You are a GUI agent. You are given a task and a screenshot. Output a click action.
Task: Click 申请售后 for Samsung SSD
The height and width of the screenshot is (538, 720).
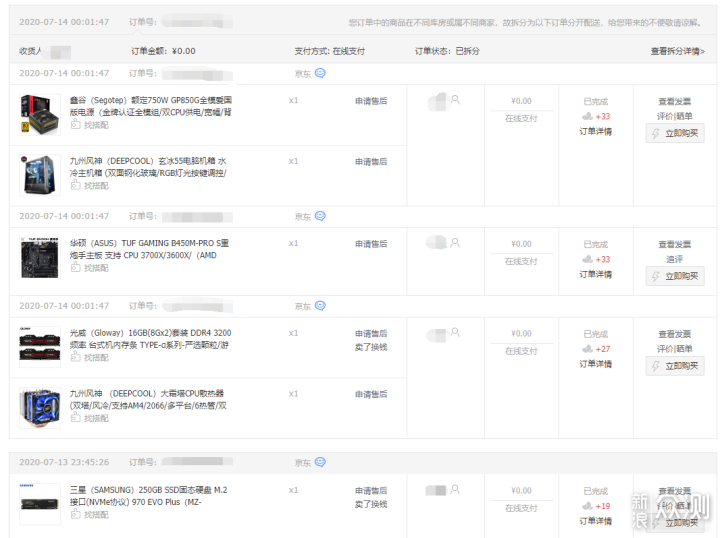click(371, 490)
